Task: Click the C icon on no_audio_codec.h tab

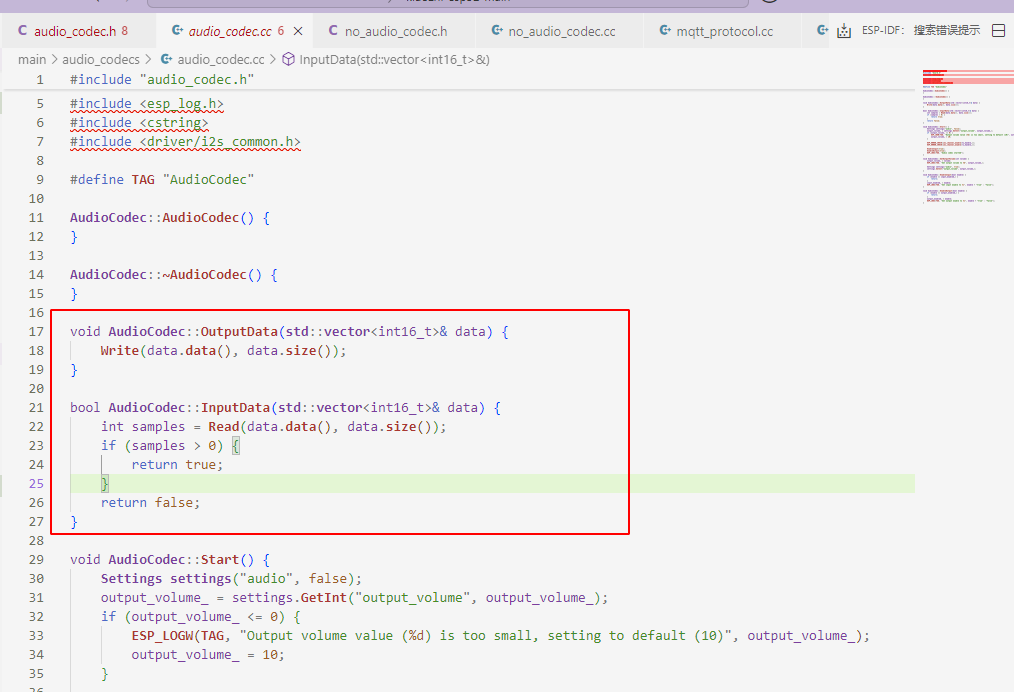Action: (333, 30)
